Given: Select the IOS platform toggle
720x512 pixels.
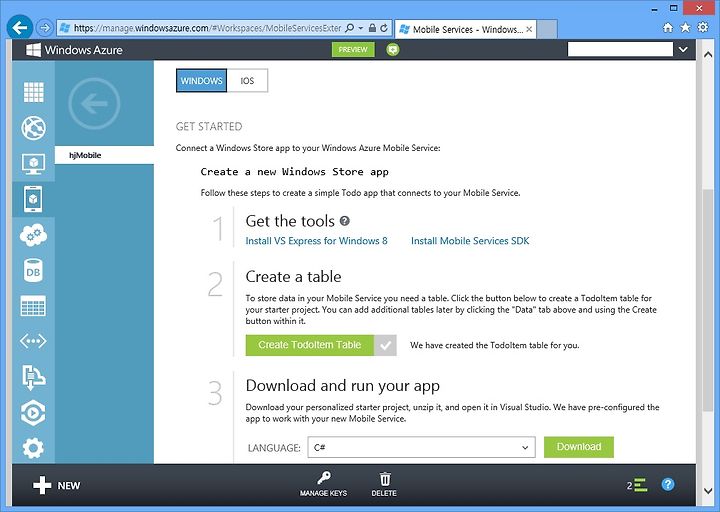Looking at the screenshot, I should point(247,81).
